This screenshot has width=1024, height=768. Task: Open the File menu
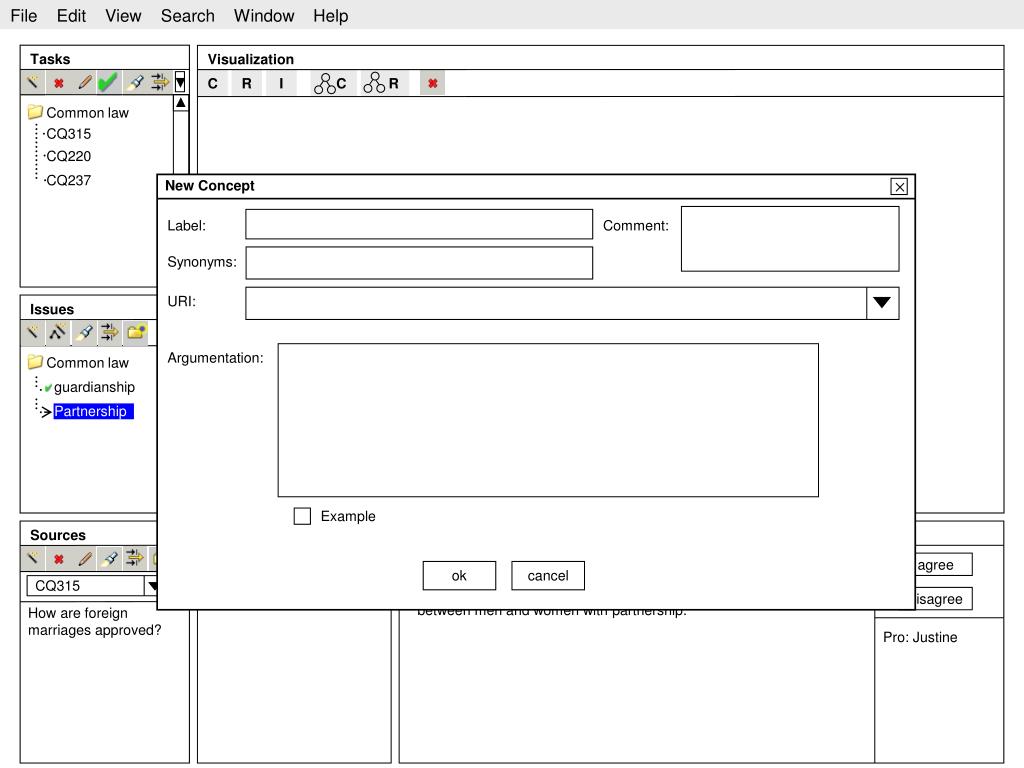point(24,16)
